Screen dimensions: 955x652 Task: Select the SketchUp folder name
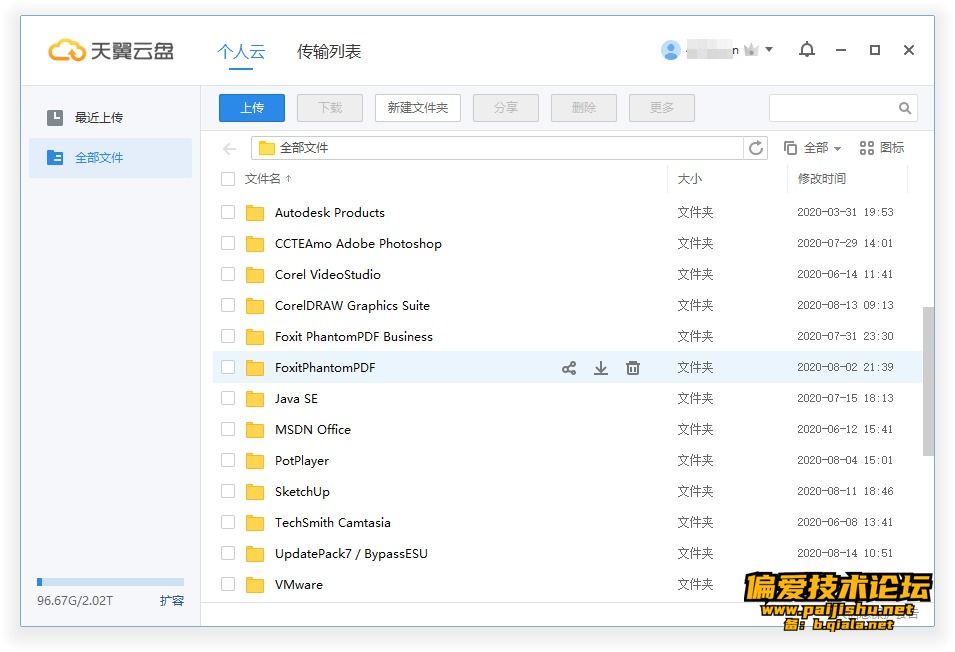pos(302,492)
